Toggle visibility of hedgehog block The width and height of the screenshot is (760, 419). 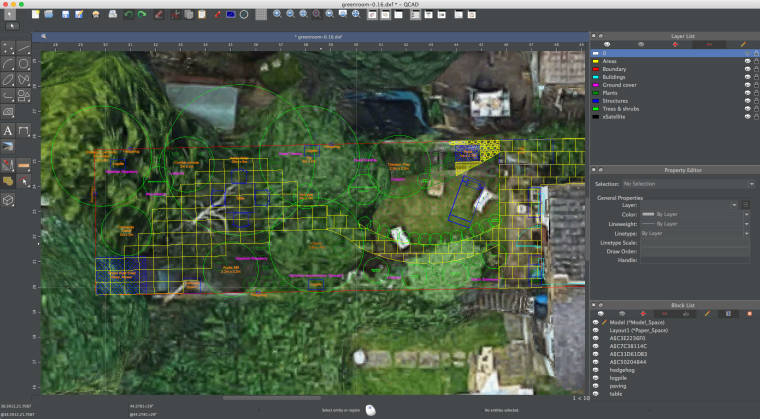coord(596,370)
